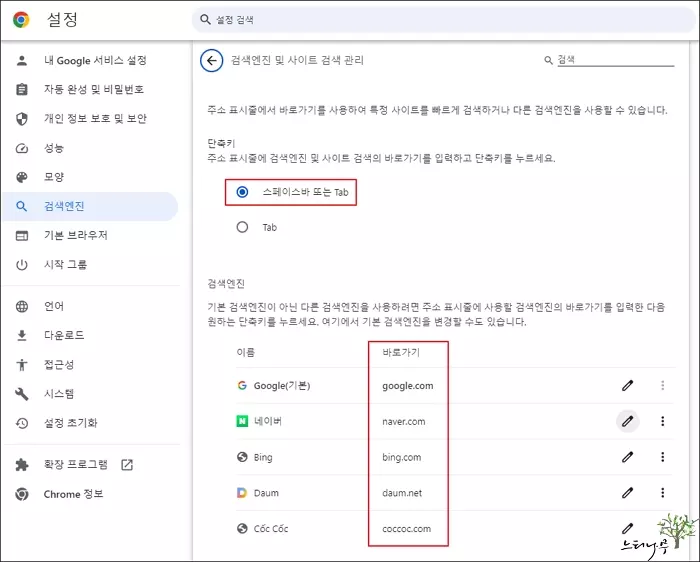The image size is (700, 562).
Task: Click the sidebar magnifier icon for 검색엔진
Action: click(21, 206)
